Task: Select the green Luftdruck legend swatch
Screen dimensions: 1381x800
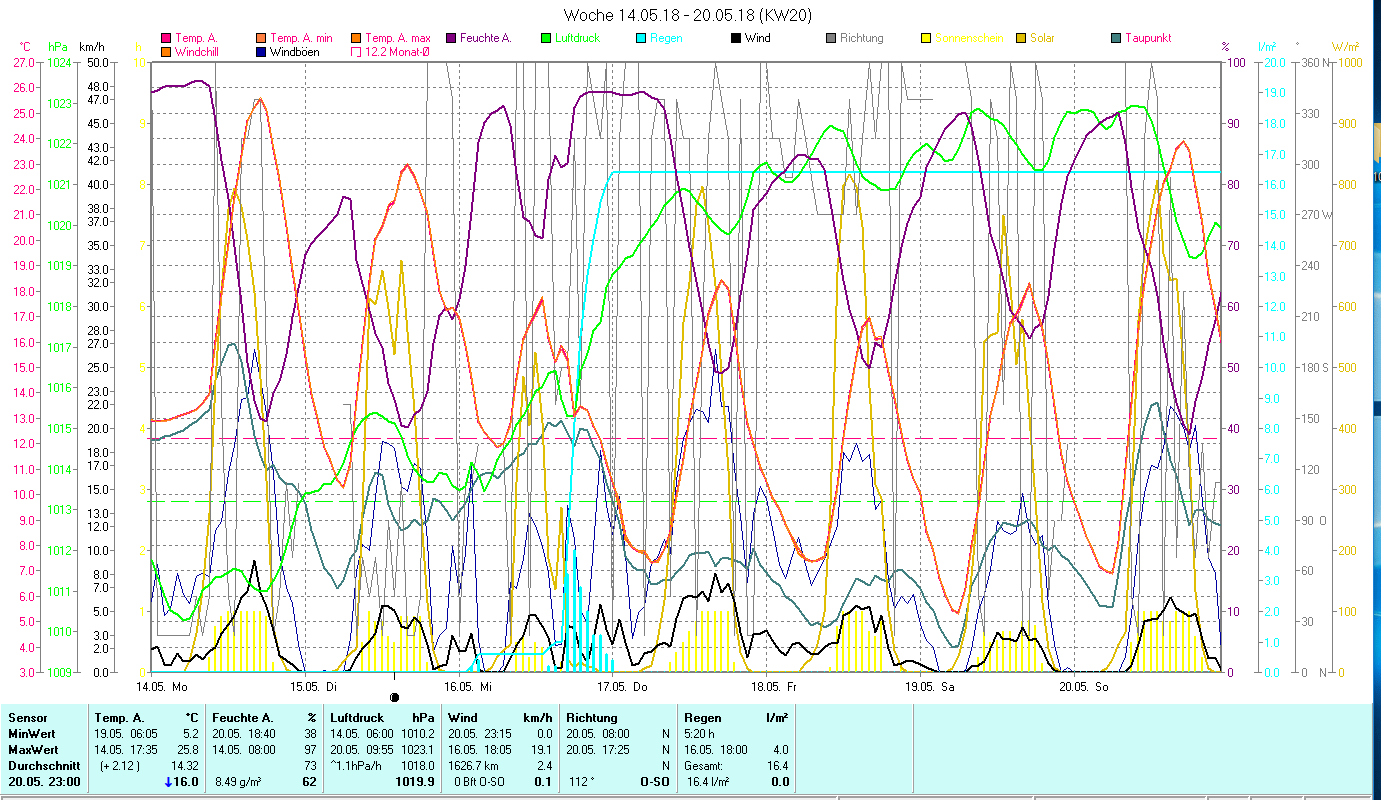Action: (x=545, y=38)
